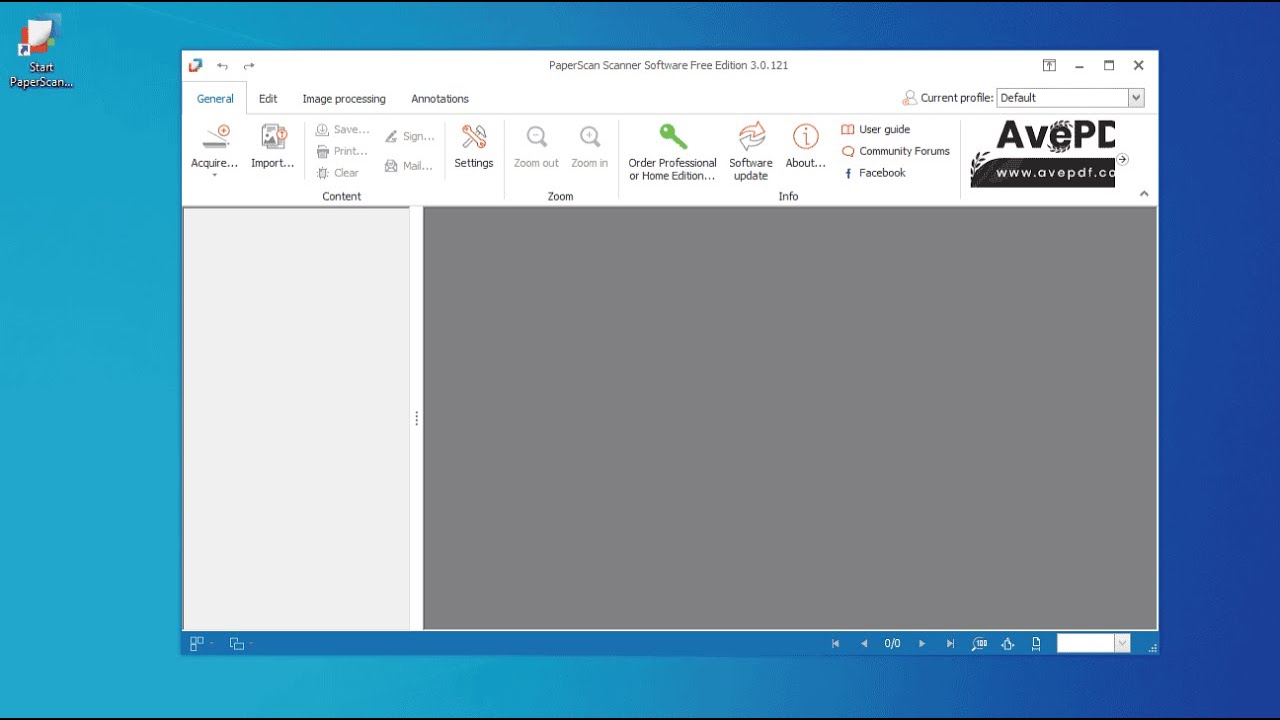Click the window arrangement icon in status bar
The width and height of the screenshot is (1280, 720).
point(237,644)
